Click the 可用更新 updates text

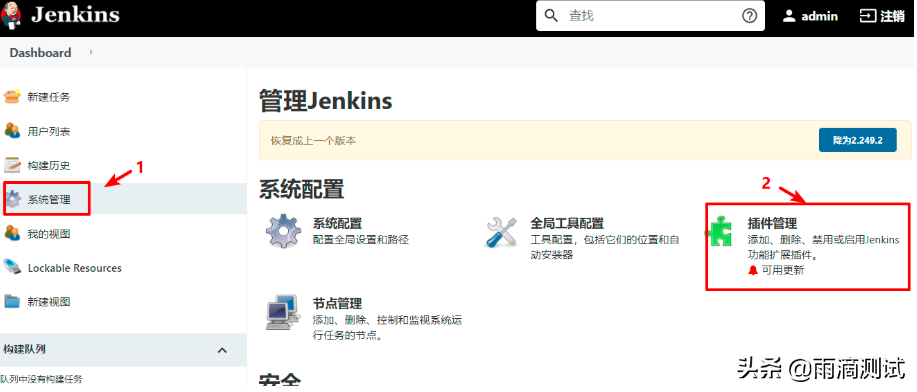click(x=782, y=271)
